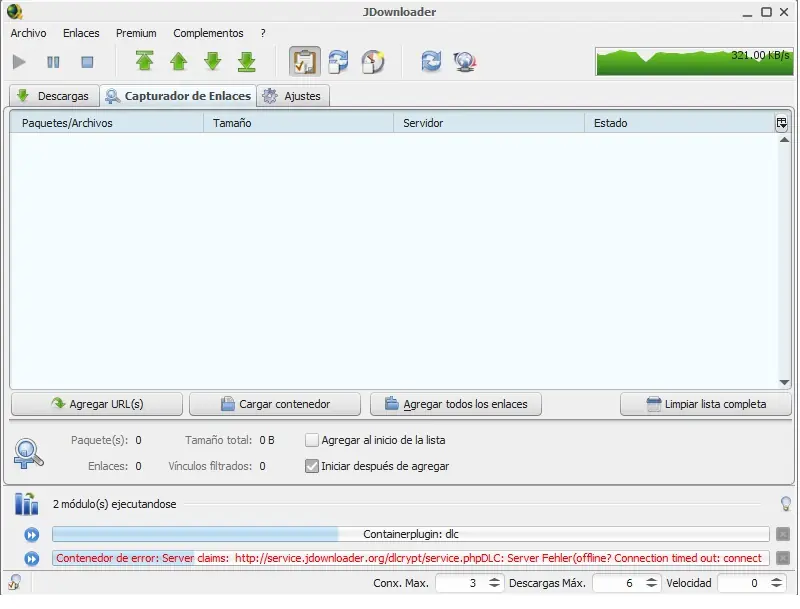Dismiss the Contenedor de error message

pyautogui.click(x=783, y=558)
